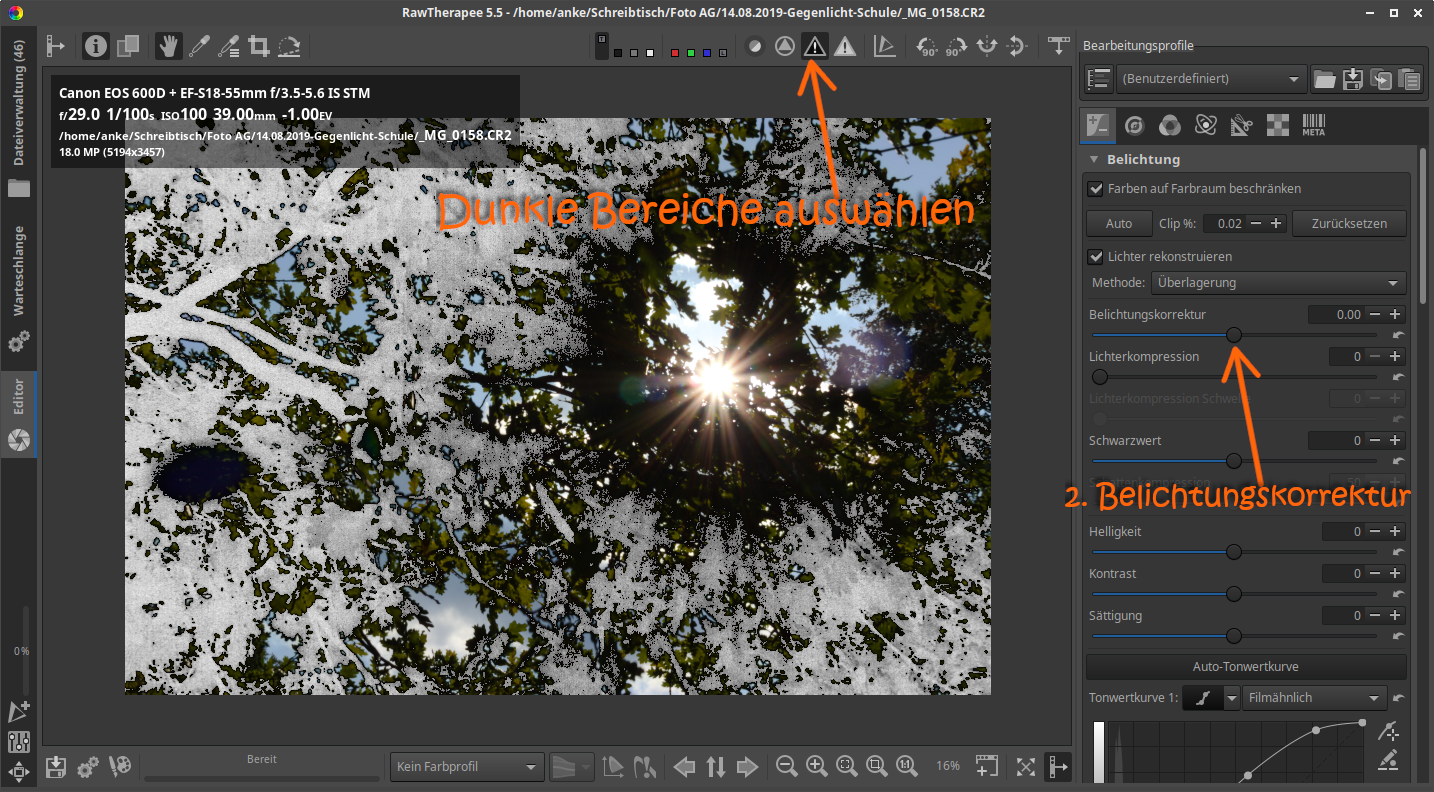Select the straighten horizon tool
1434x792 pixels.
click(289, 46)
